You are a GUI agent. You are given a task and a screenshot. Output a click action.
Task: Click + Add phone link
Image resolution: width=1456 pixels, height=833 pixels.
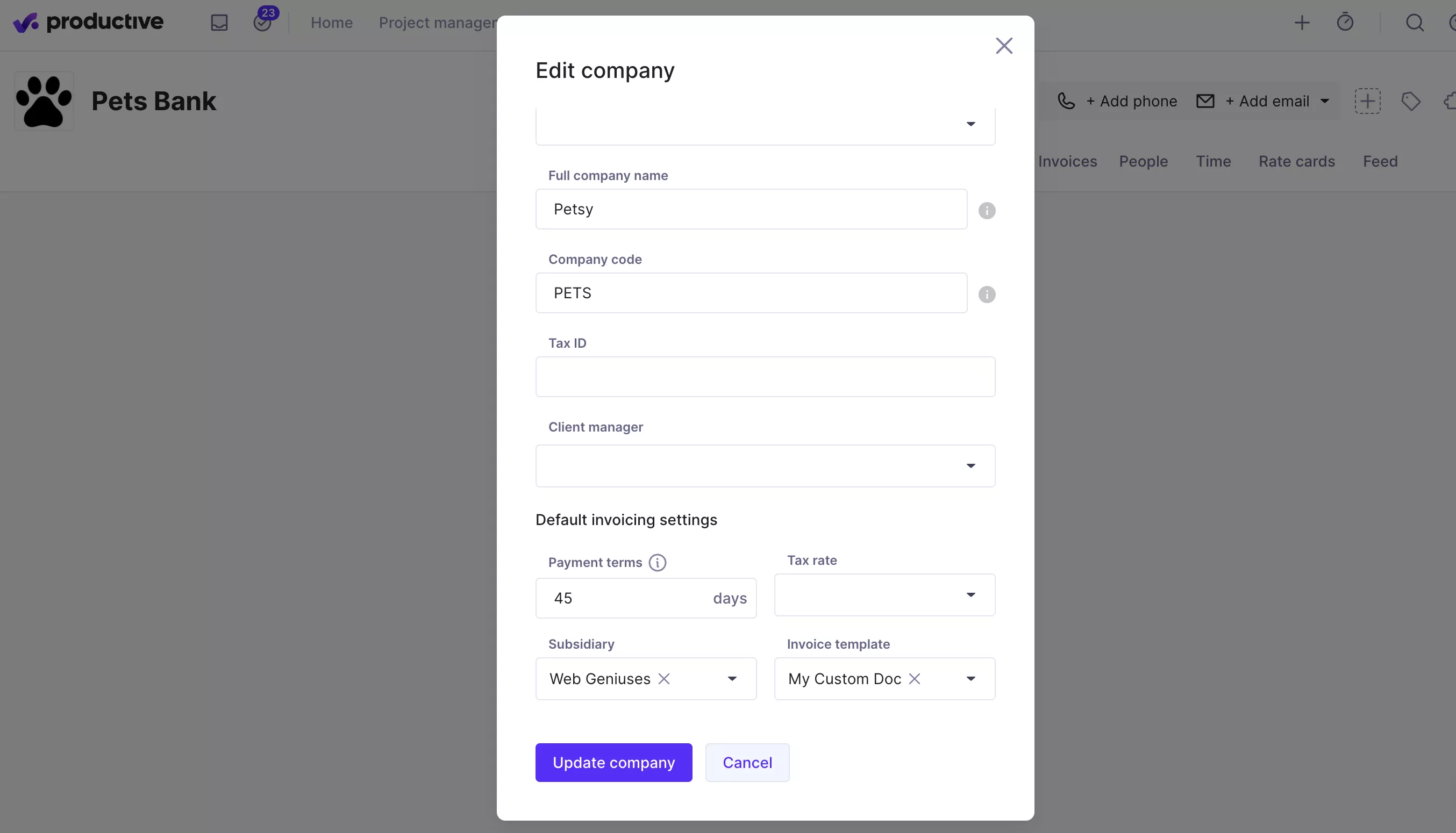click(x=1131, y=101)
